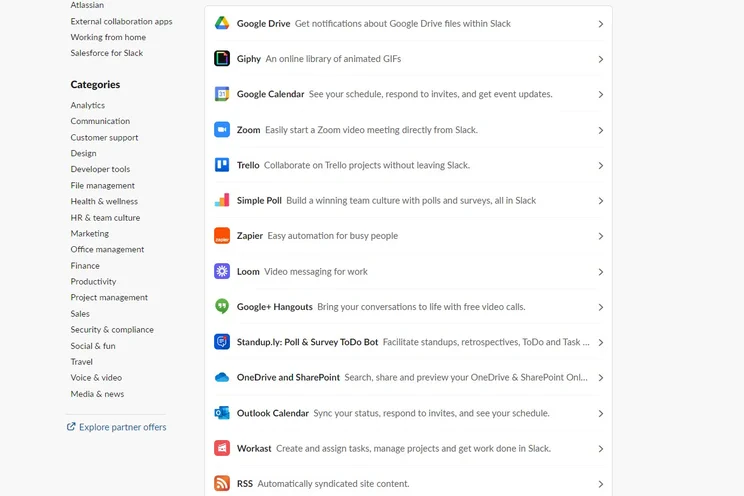This screenshot has width=744, height=496.
Task: Open the Working from home collection
Action: pos(108,37)
